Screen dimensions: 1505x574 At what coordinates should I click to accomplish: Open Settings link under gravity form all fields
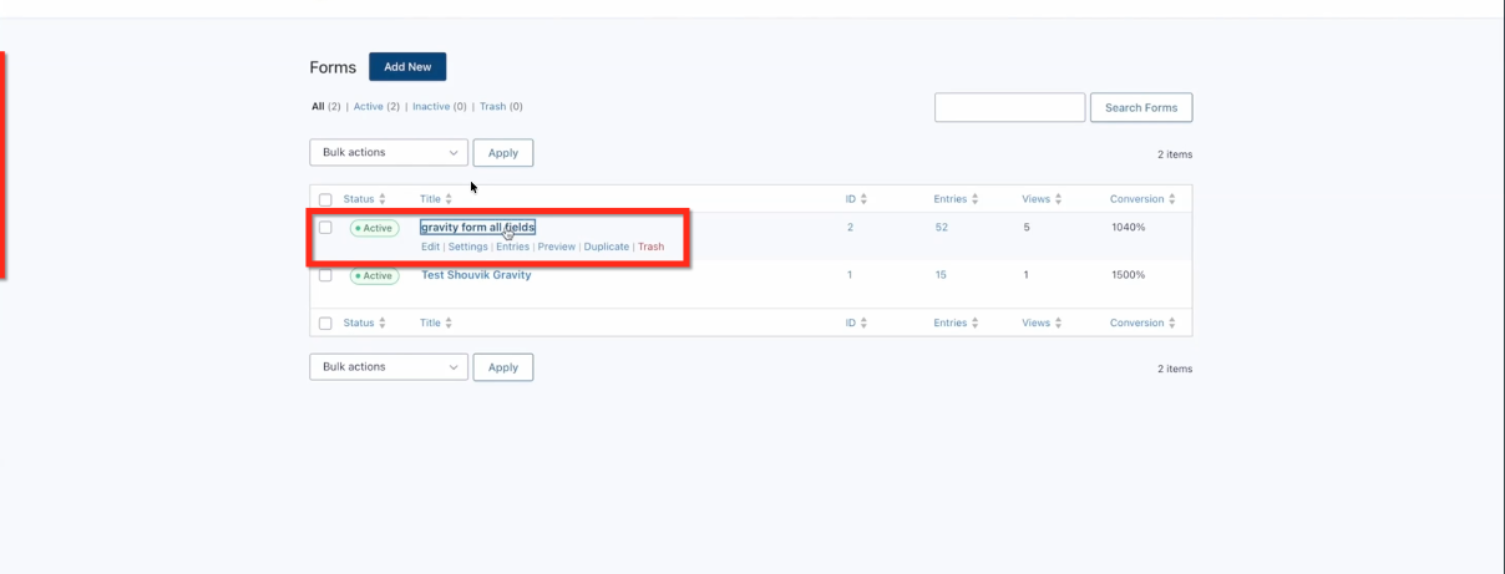click(468, 247)
